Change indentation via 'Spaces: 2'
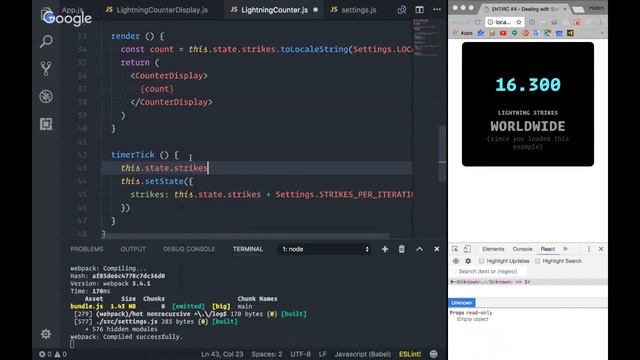 267,354
